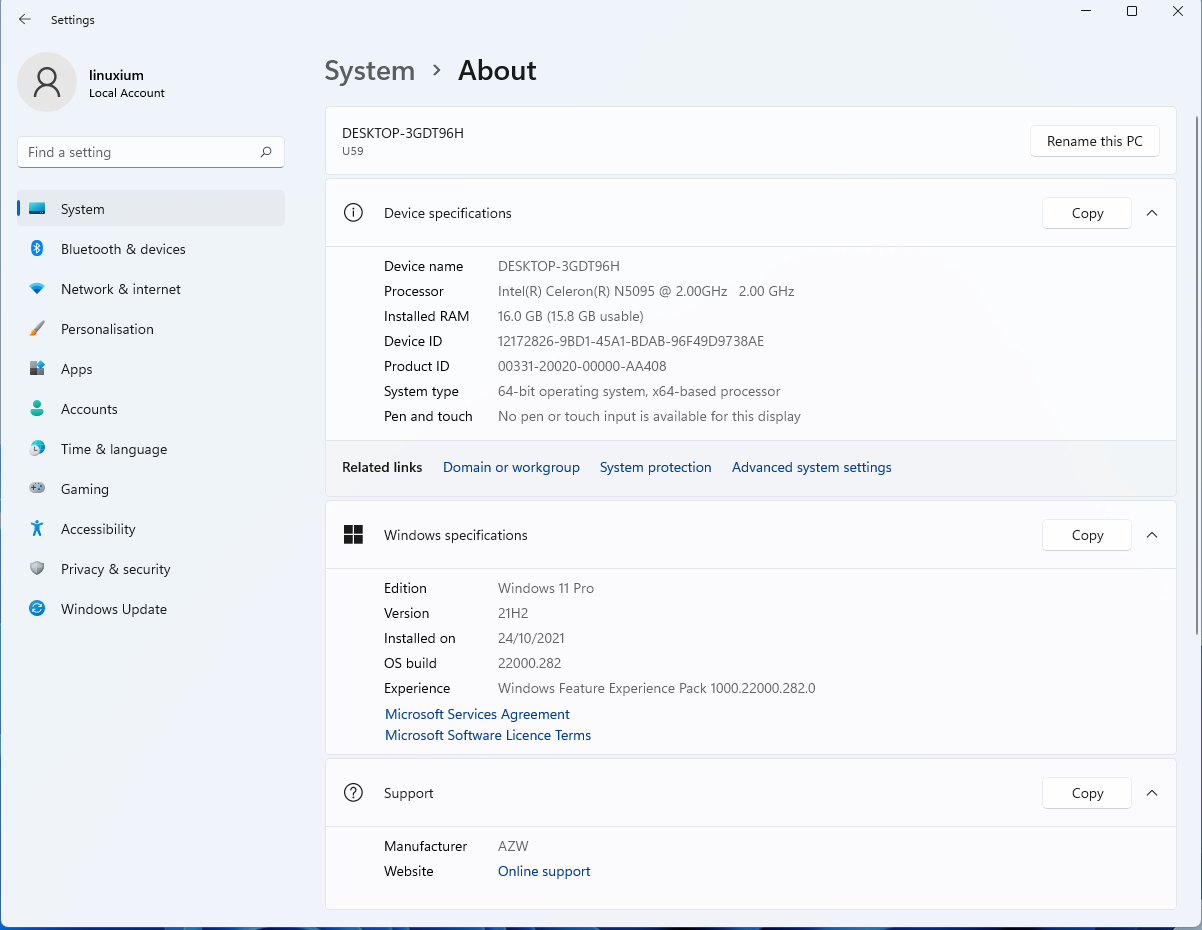1202x930 pixels.
Task: Click the Device ID value
Action: (631, 341)
